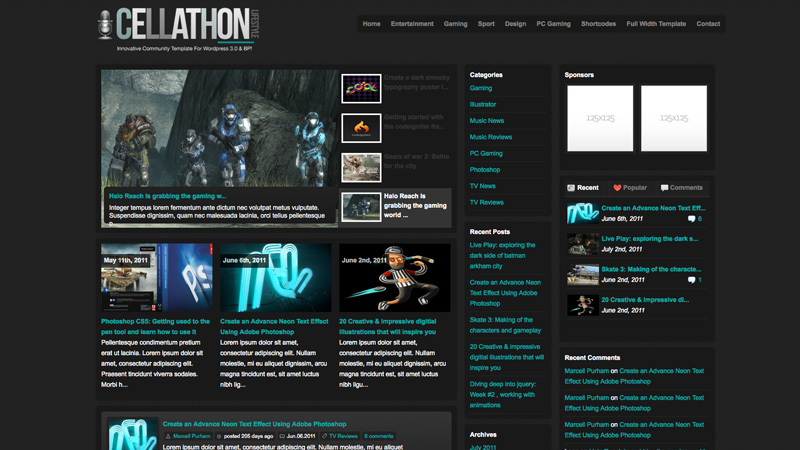800x450 pixels.
Task: Open the dancing character thumbnail dated June 2nd
Action: [394, 278]
